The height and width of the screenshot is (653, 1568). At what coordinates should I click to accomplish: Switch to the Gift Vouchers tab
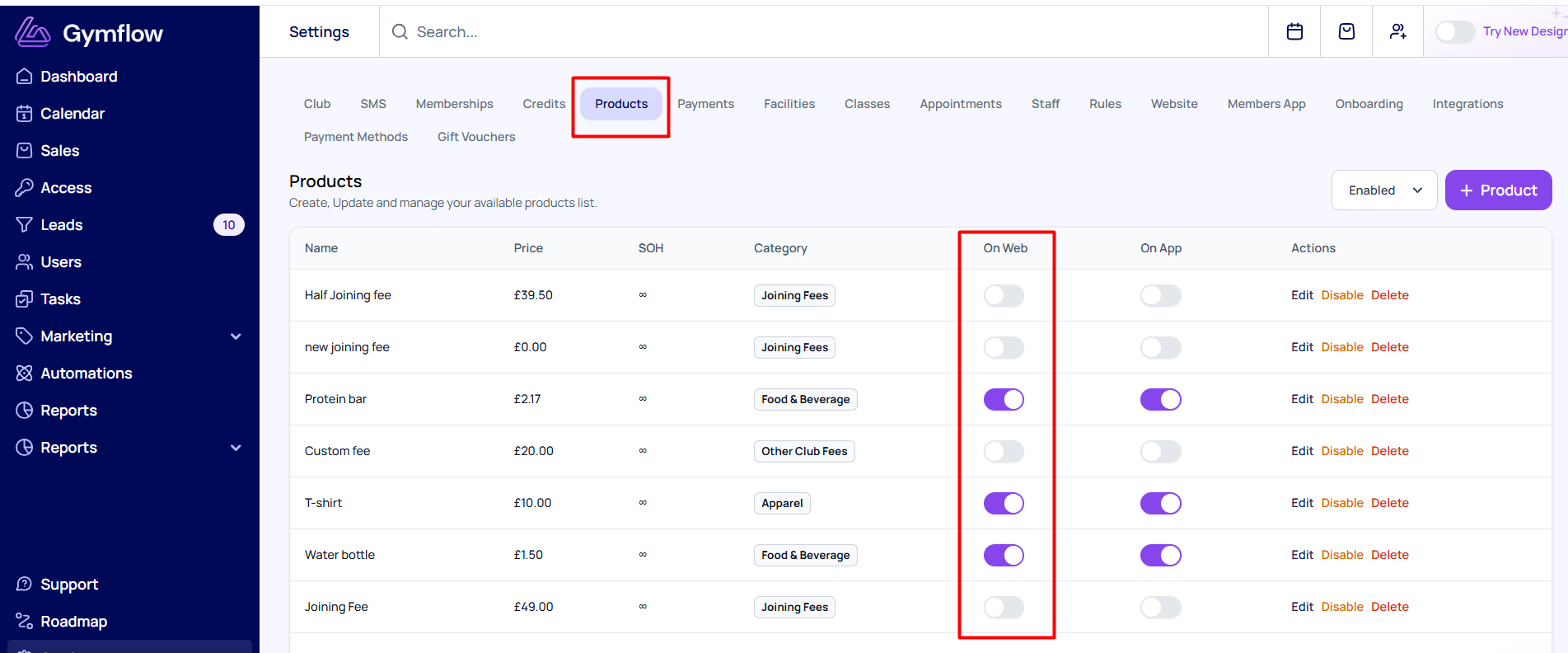click(476, 137)
